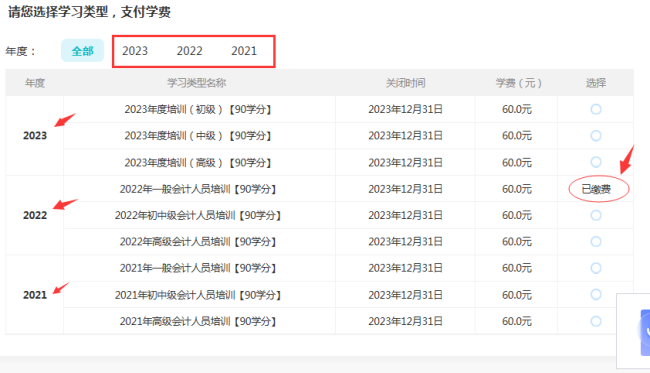Choose 2022年初中级会计人员培训 radio option

pos(596,215)
